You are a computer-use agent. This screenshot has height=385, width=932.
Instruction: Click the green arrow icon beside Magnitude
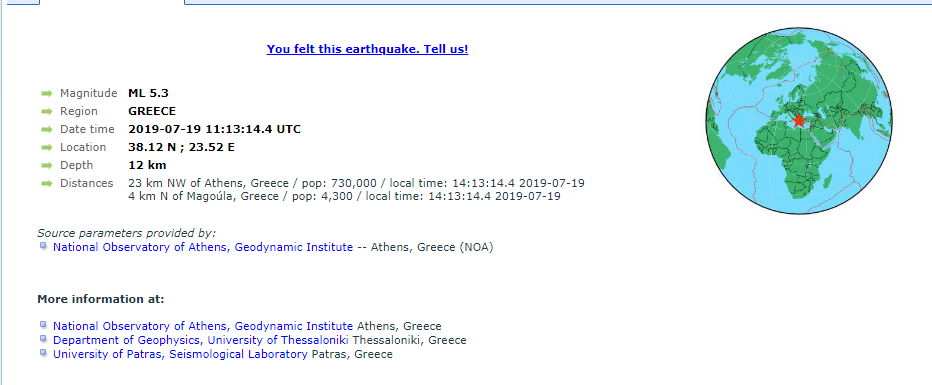click(47, 94)
